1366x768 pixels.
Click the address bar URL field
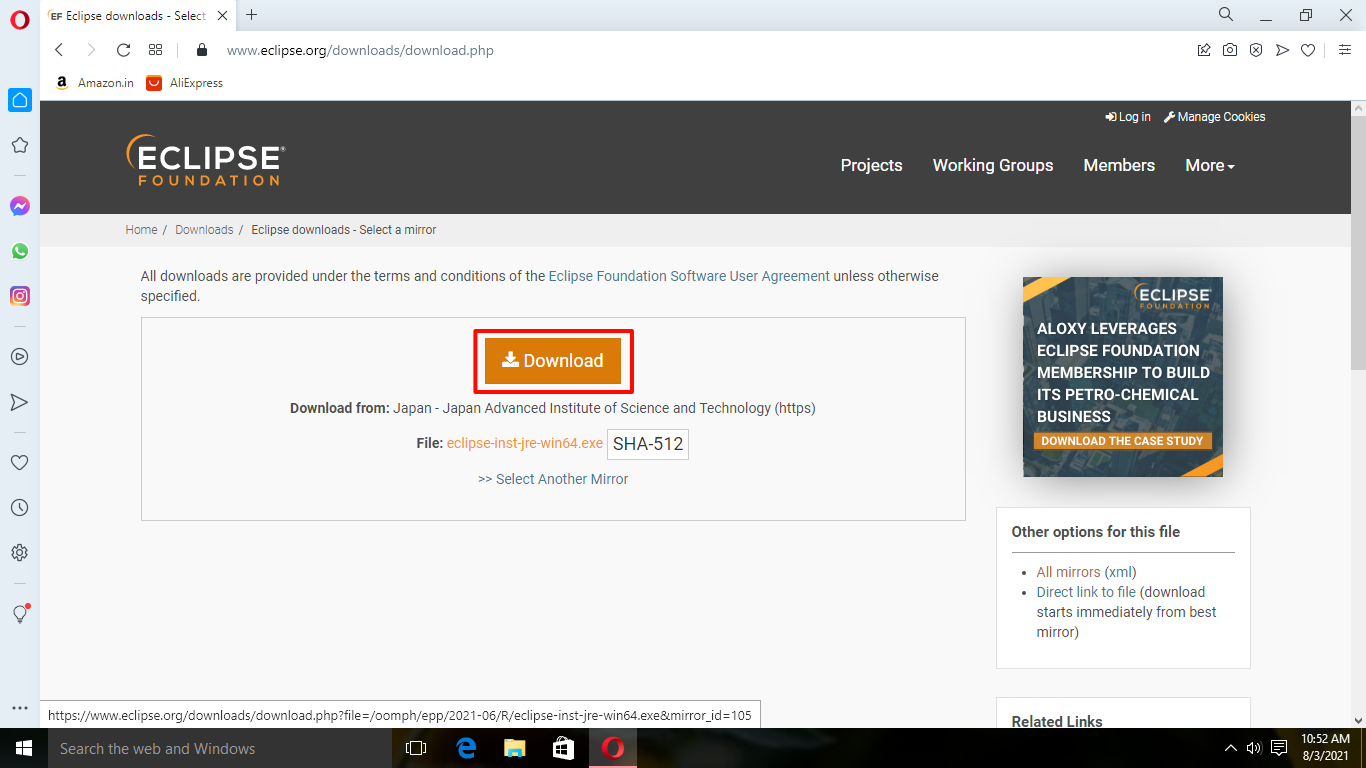coord(700,50)
